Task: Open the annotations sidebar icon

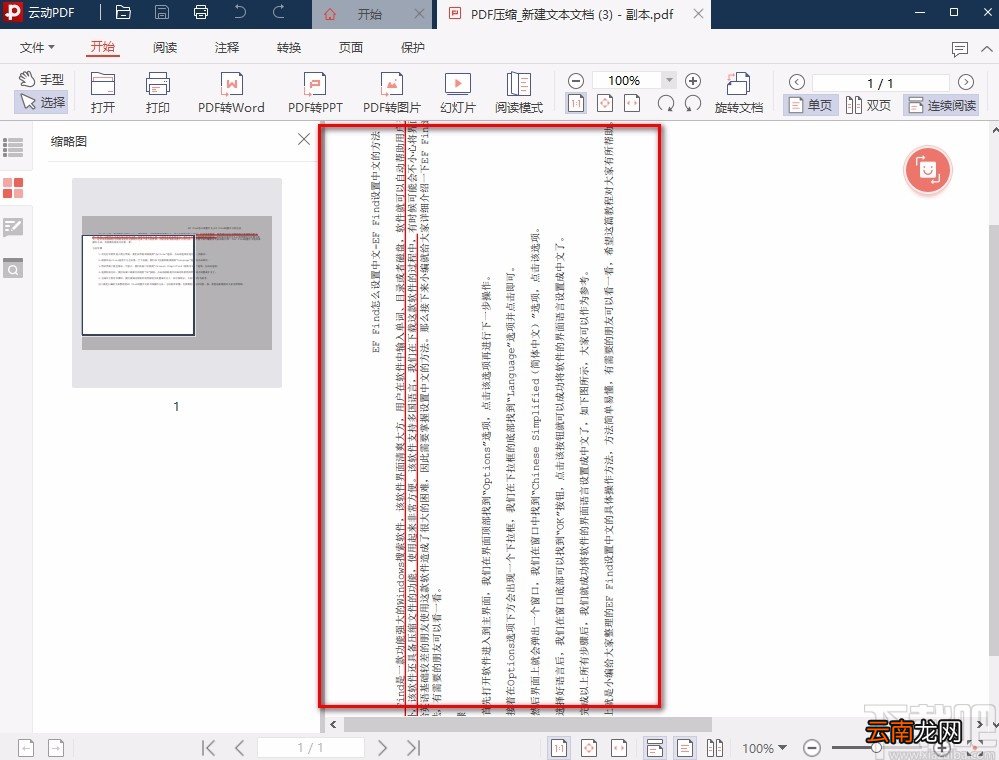Action: 13,227
